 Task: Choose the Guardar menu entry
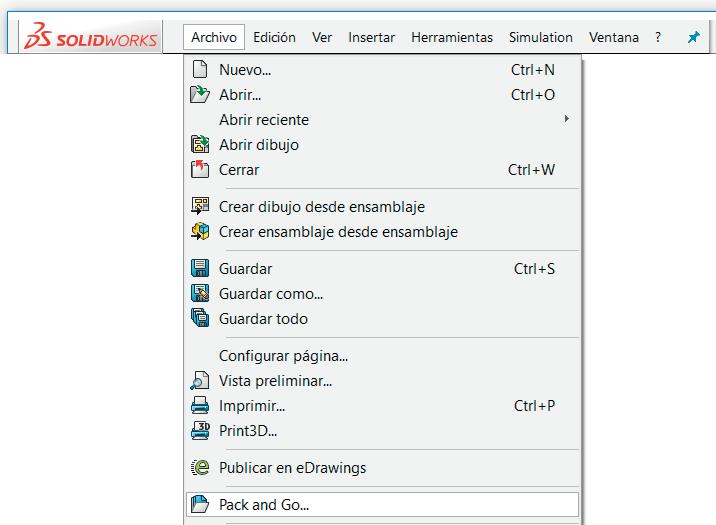[383, 268]
